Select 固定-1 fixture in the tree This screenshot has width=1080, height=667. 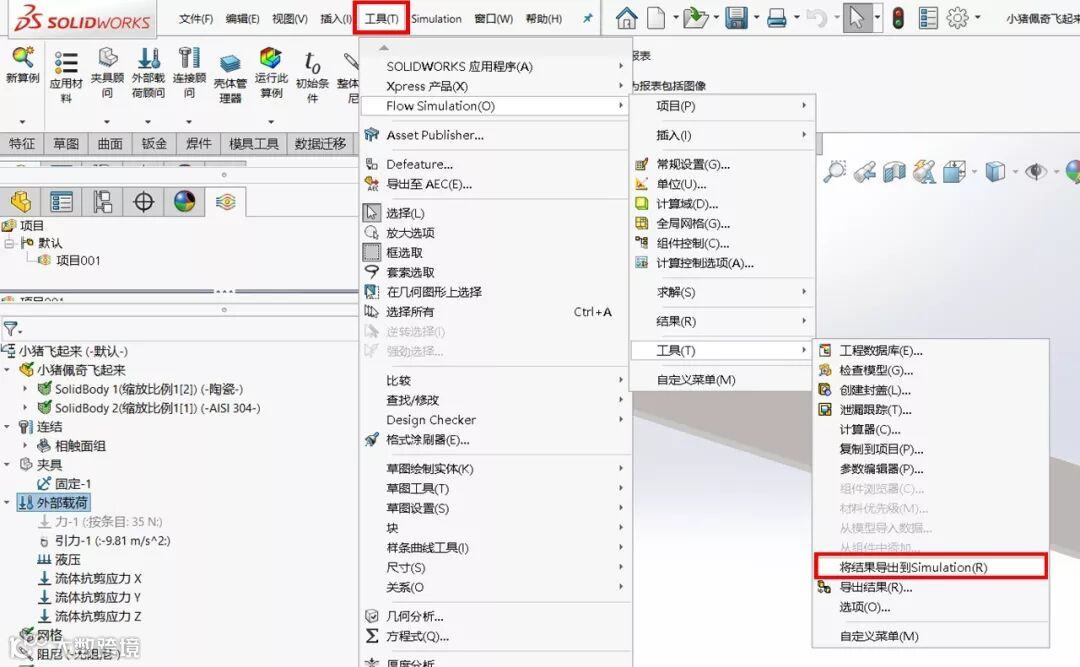73,484
